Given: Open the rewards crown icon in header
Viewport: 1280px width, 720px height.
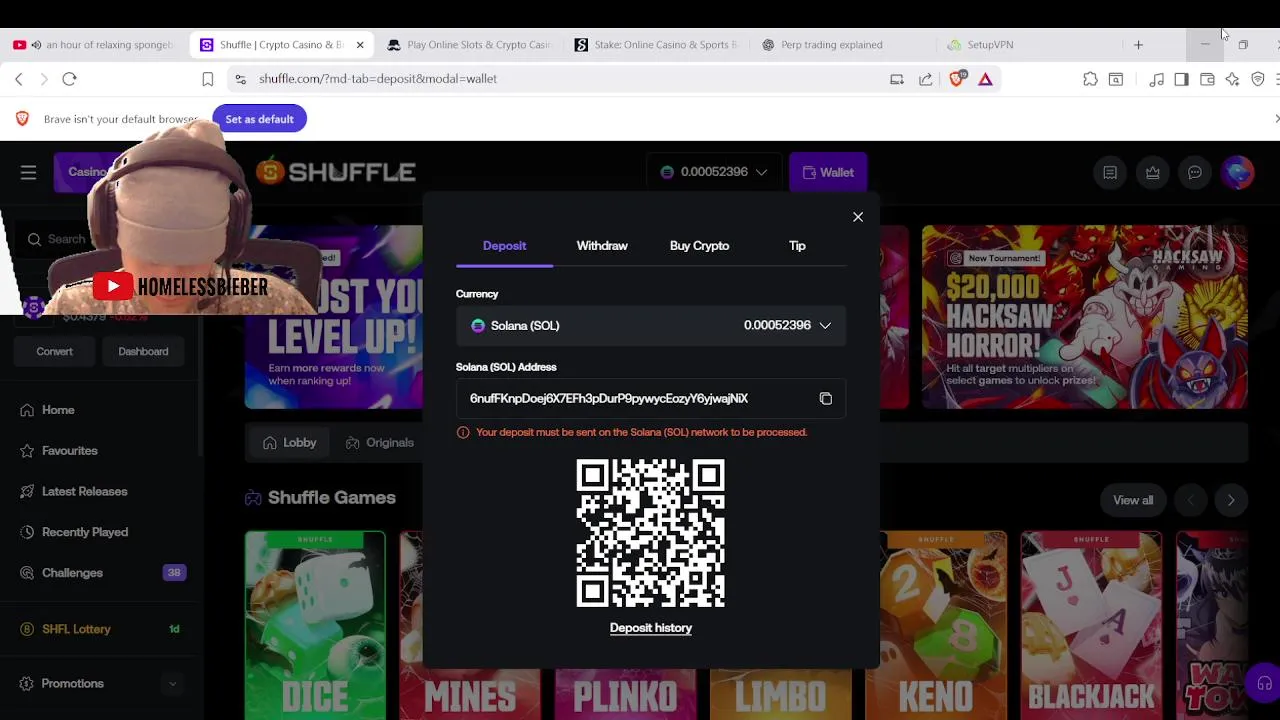Looking at the screenshot, I should click(1153, 173).
